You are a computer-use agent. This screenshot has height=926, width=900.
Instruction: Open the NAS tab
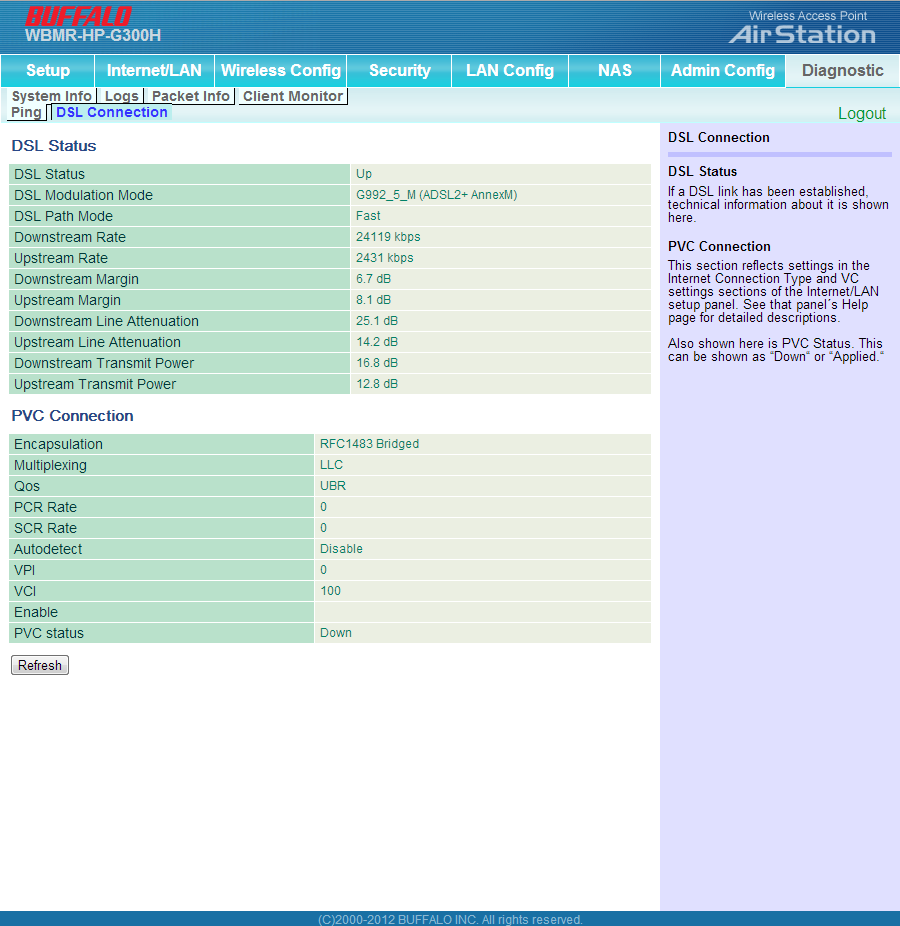(x=614, y=71)
